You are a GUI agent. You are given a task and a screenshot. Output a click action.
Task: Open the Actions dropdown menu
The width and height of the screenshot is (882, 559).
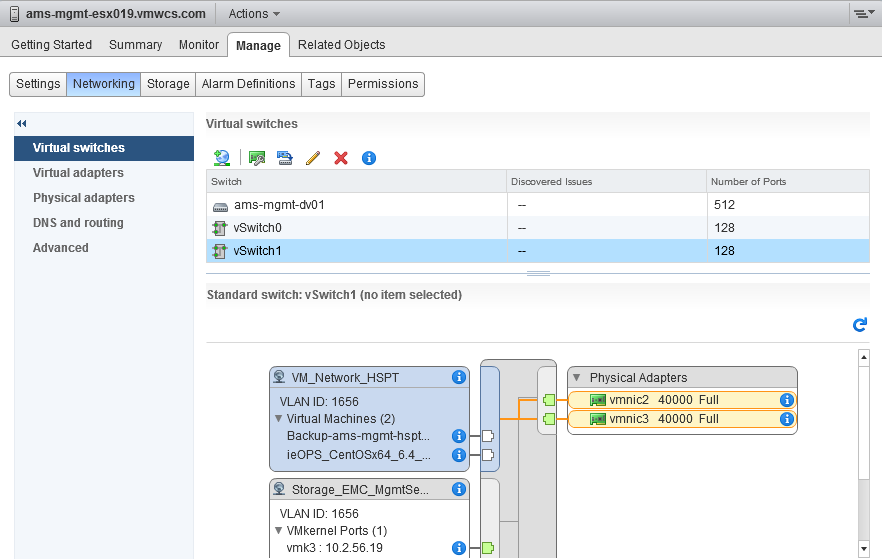254,14
